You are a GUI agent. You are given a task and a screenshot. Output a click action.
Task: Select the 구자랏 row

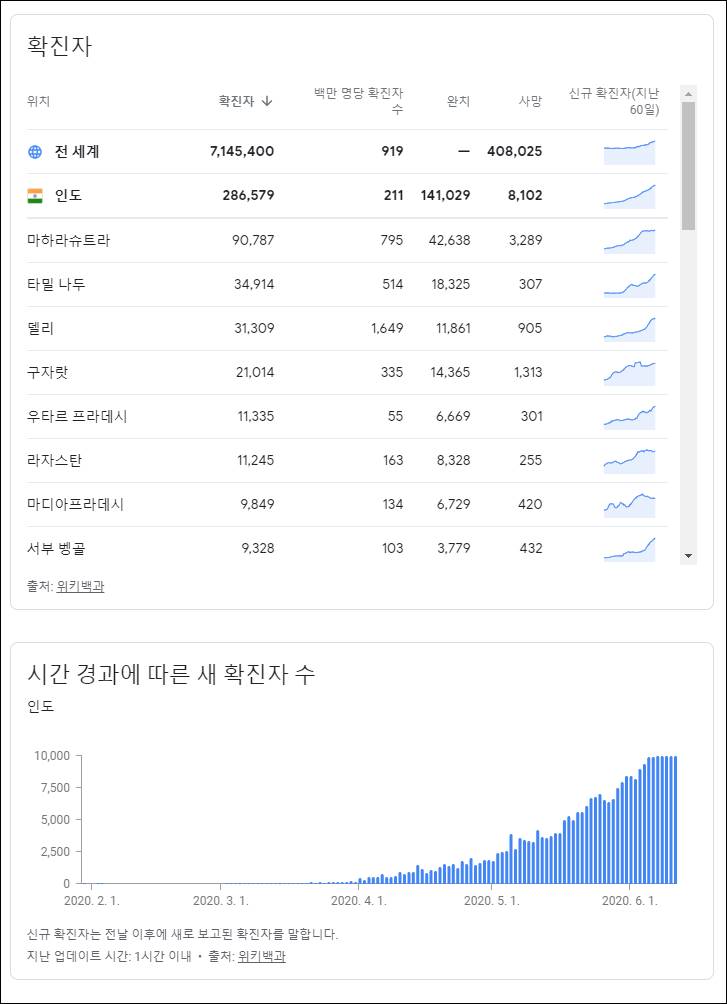(347, 372)
